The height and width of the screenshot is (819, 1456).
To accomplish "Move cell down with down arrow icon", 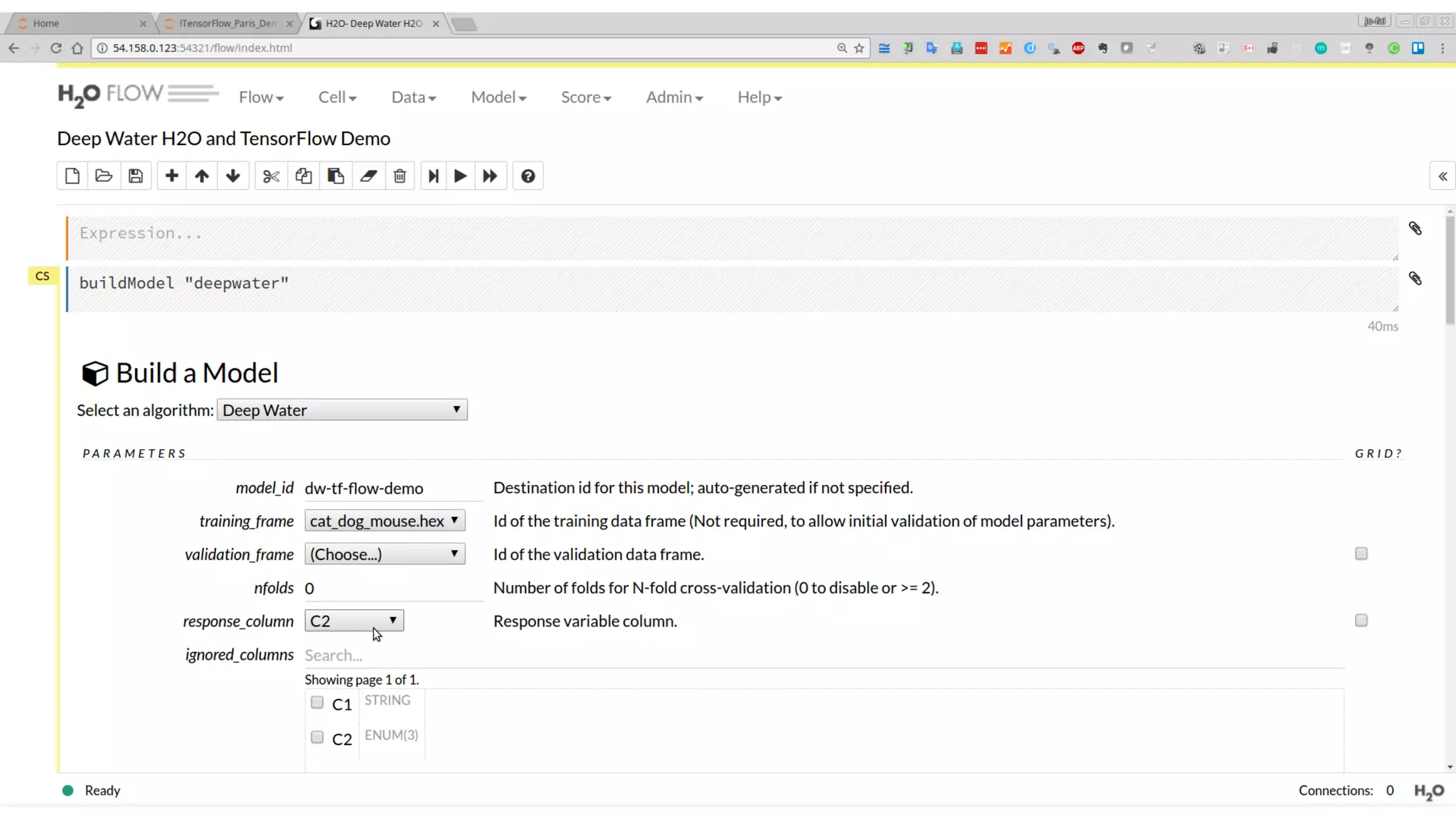I will [233, 176].
